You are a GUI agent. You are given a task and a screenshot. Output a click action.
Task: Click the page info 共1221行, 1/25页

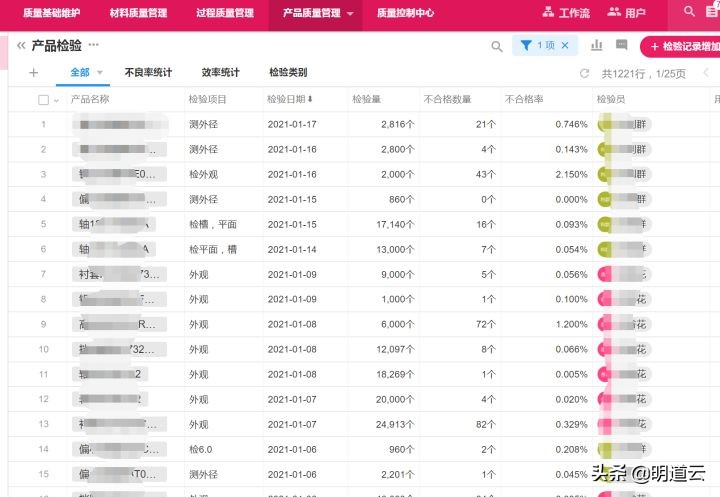[644, 73]
